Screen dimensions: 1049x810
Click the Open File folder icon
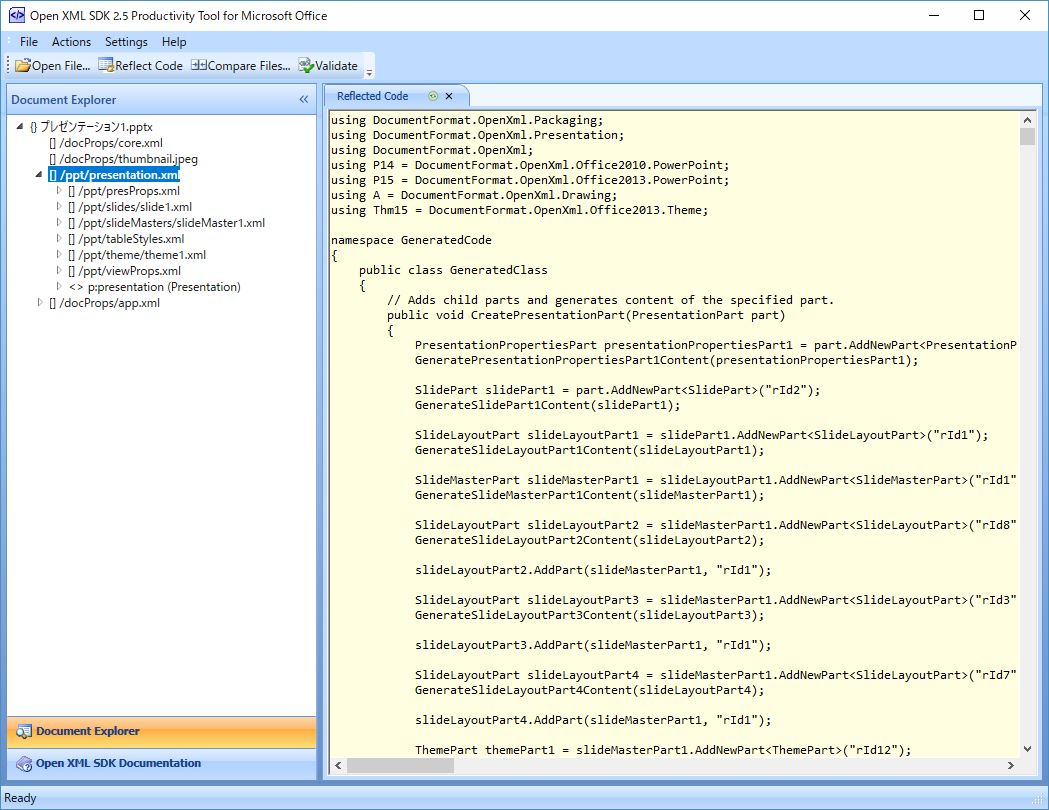click(23, 66)
